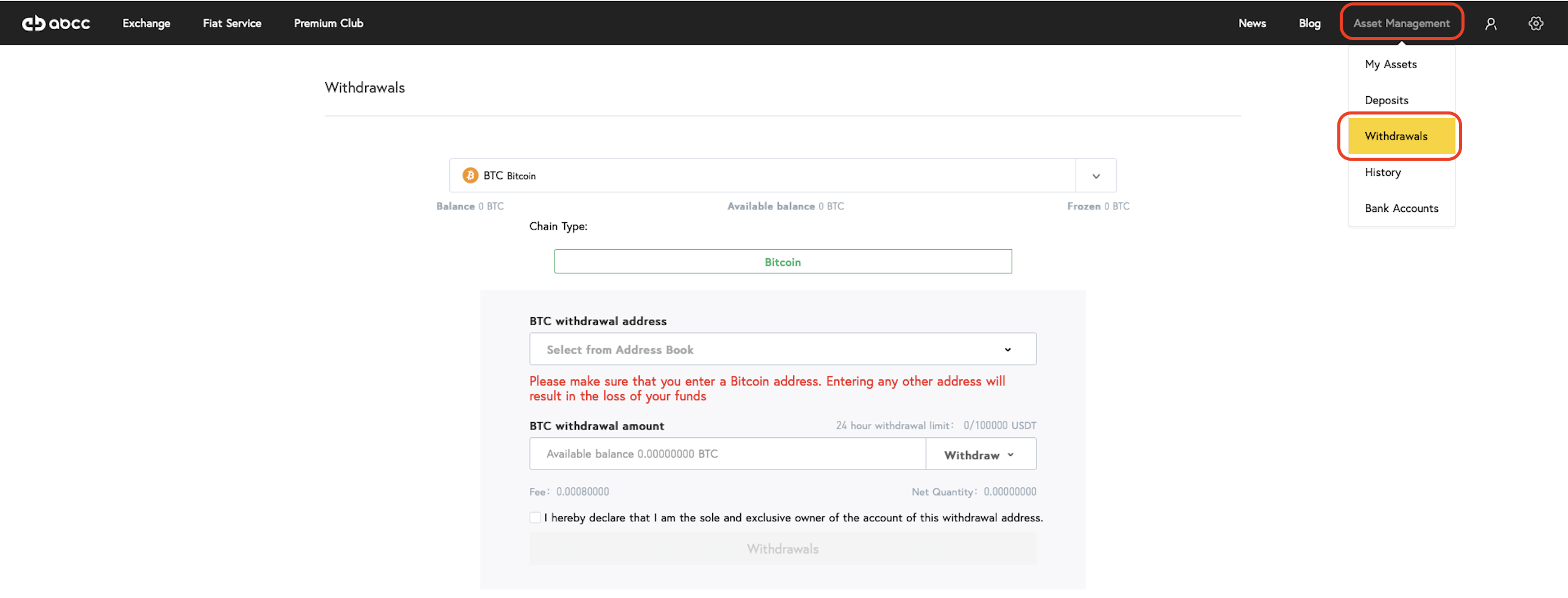Image resolution: width=1568 pixels, height=598 pixels.
Task: Open the settings gear icon
Action: (1536, 23)
